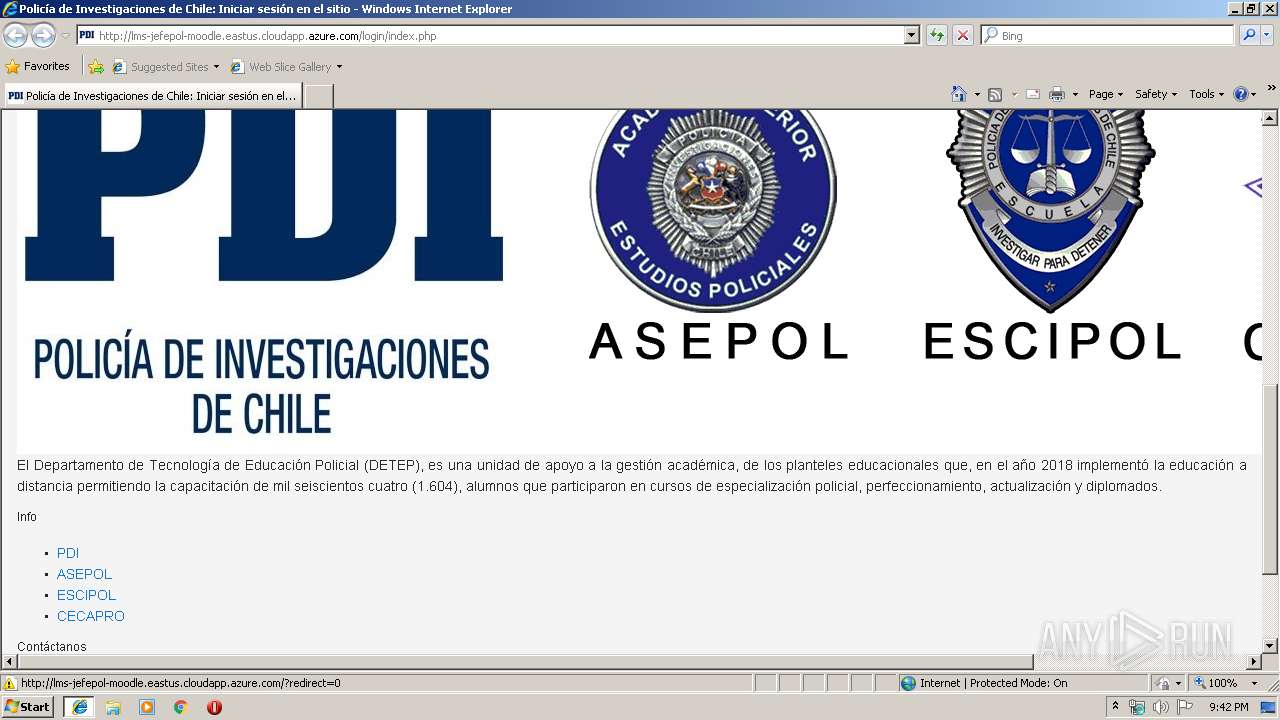Image resolution: width=1280 pixels, height=720 pixels.
Task: Click the ASEPOL police badge logo
Action: click(713, 210)
